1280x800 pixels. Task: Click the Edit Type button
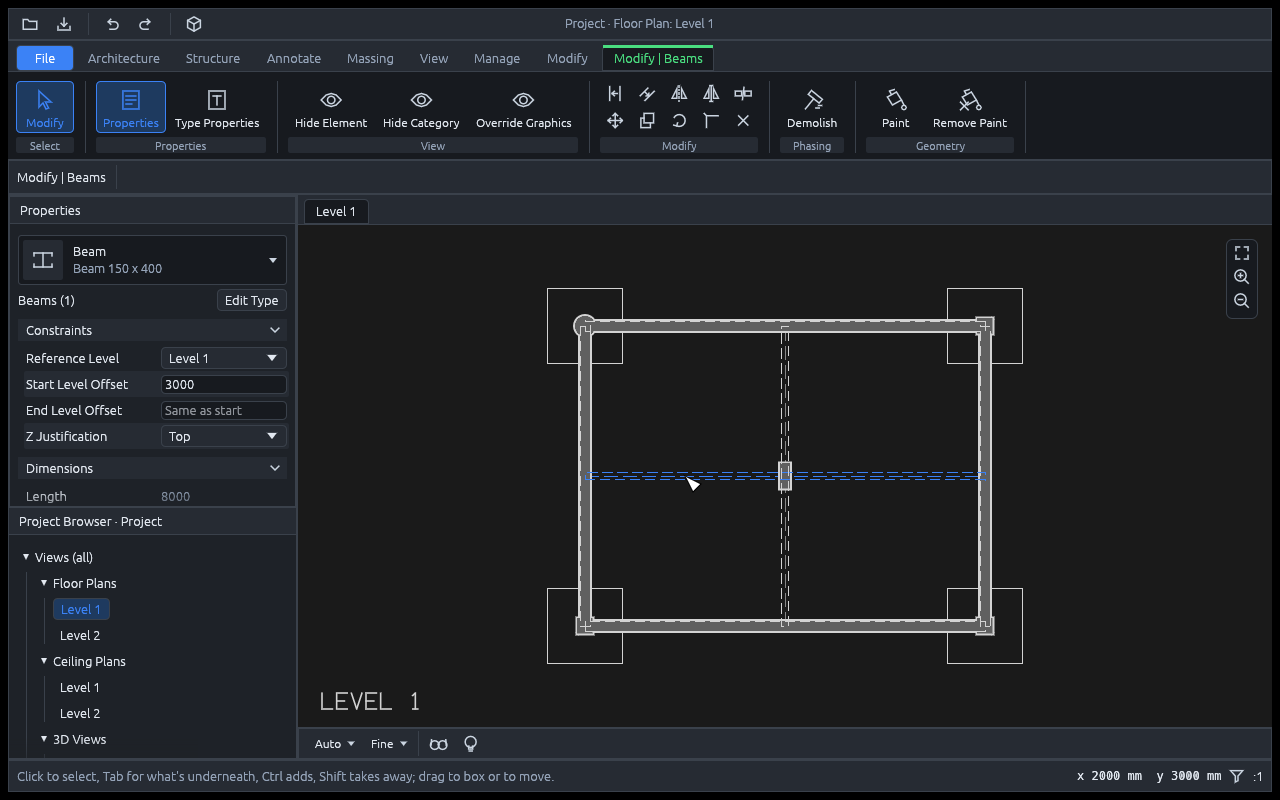(x=252, y=300)
